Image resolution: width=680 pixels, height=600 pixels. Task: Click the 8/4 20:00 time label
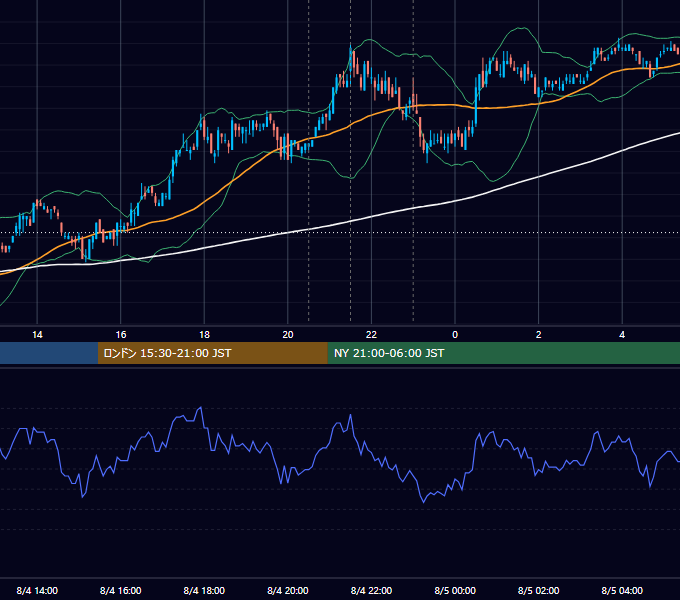tap(288, 591)
